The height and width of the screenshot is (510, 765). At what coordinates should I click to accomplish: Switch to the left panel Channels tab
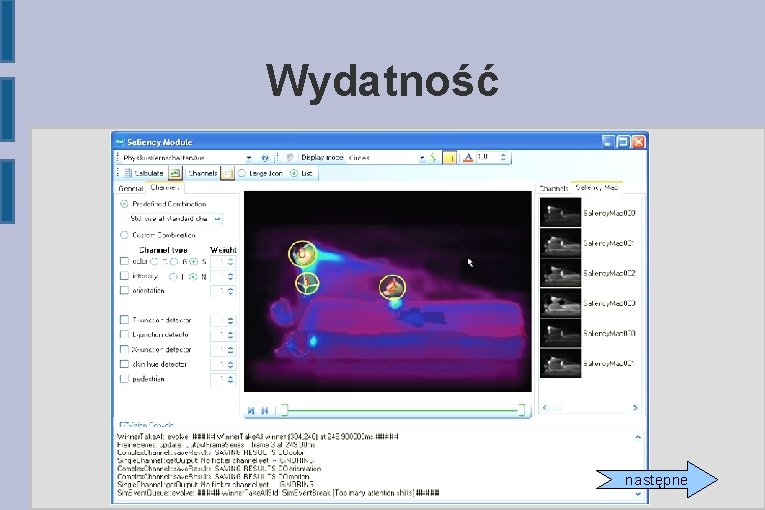click(x=165, y=187)
